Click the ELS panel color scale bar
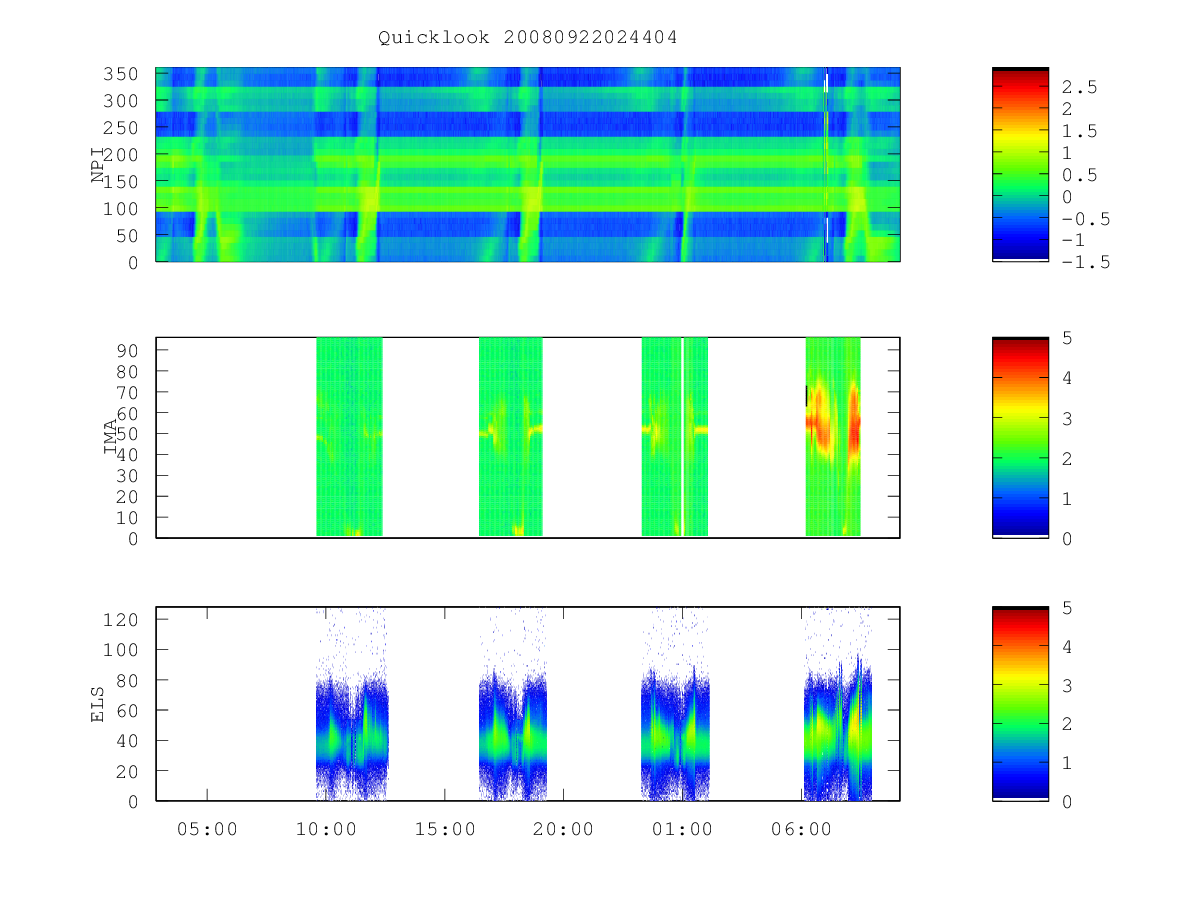 [1020, 704]
